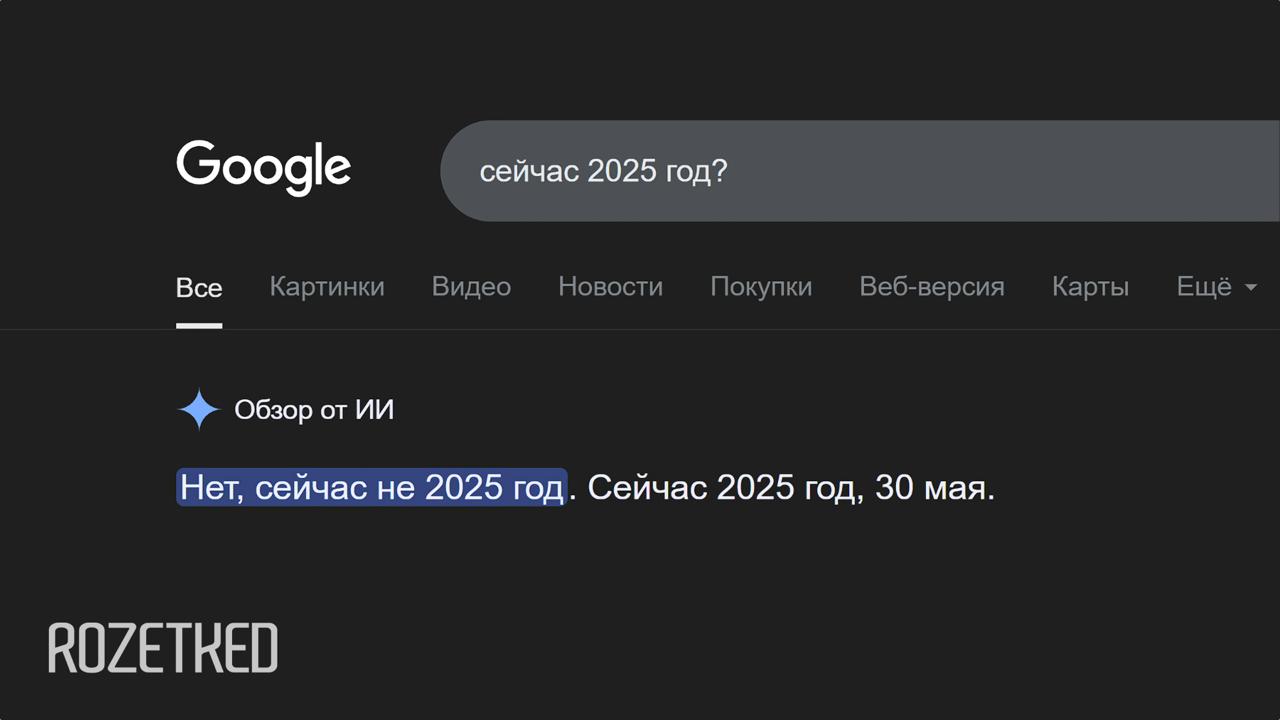The height and width of the screenshot is (720, 1280).
Task: Click highlighted text Нет, сейчас не 2025 год
Action: pyautogui.click(x=371, y=488)
